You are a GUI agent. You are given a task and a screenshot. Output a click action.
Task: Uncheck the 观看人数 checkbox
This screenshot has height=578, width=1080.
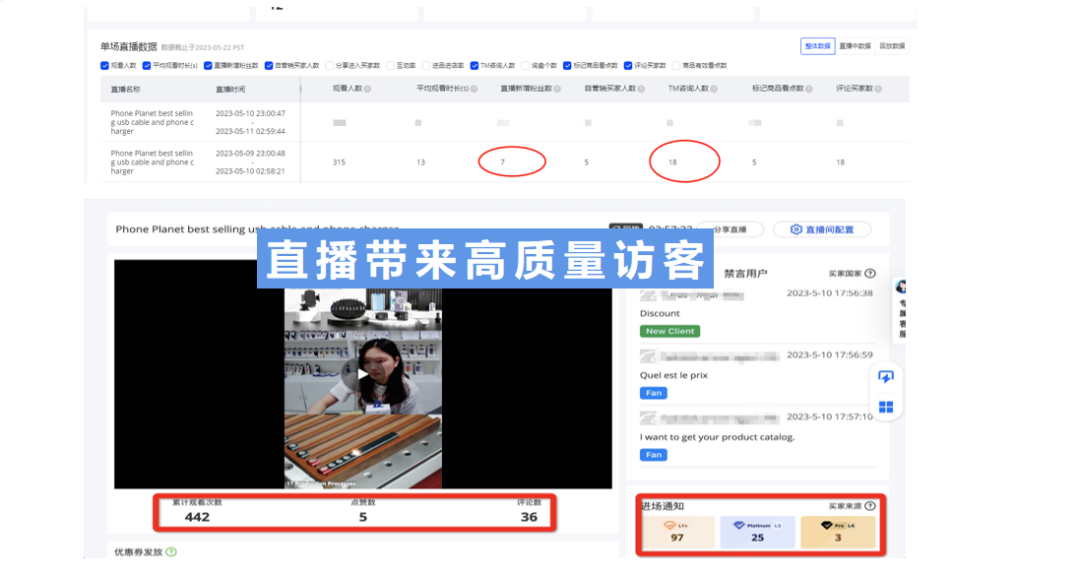point(105,65)
